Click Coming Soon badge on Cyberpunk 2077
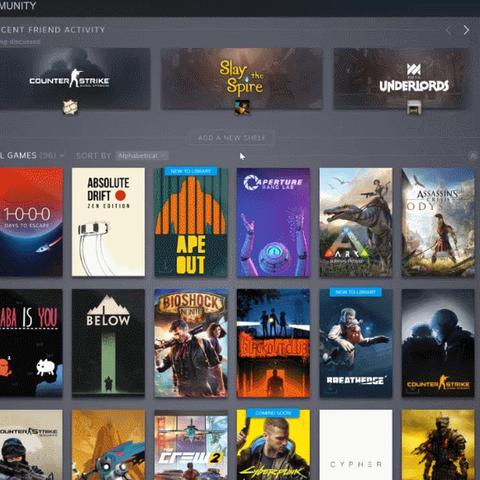This screenshot has height=480, width=480. coord(273,413)
